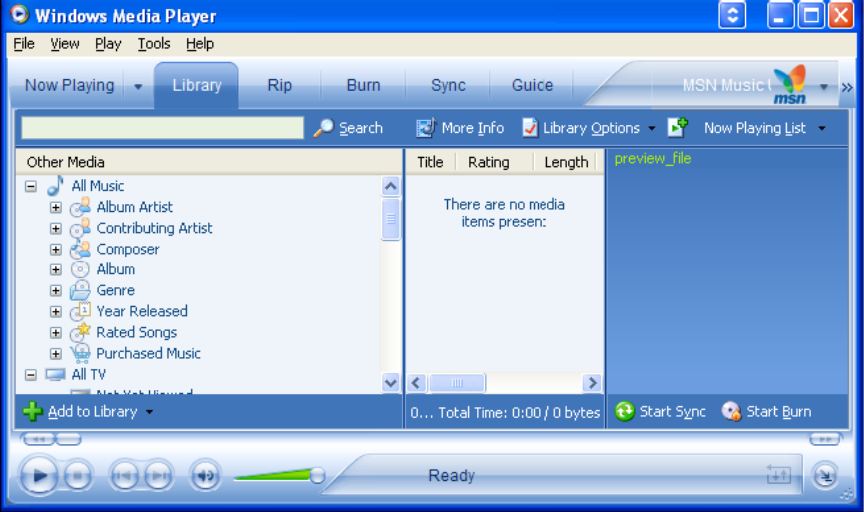
Task: Click the Search magnifier icon
Action: pyautogui.click(x=324, y=128)
